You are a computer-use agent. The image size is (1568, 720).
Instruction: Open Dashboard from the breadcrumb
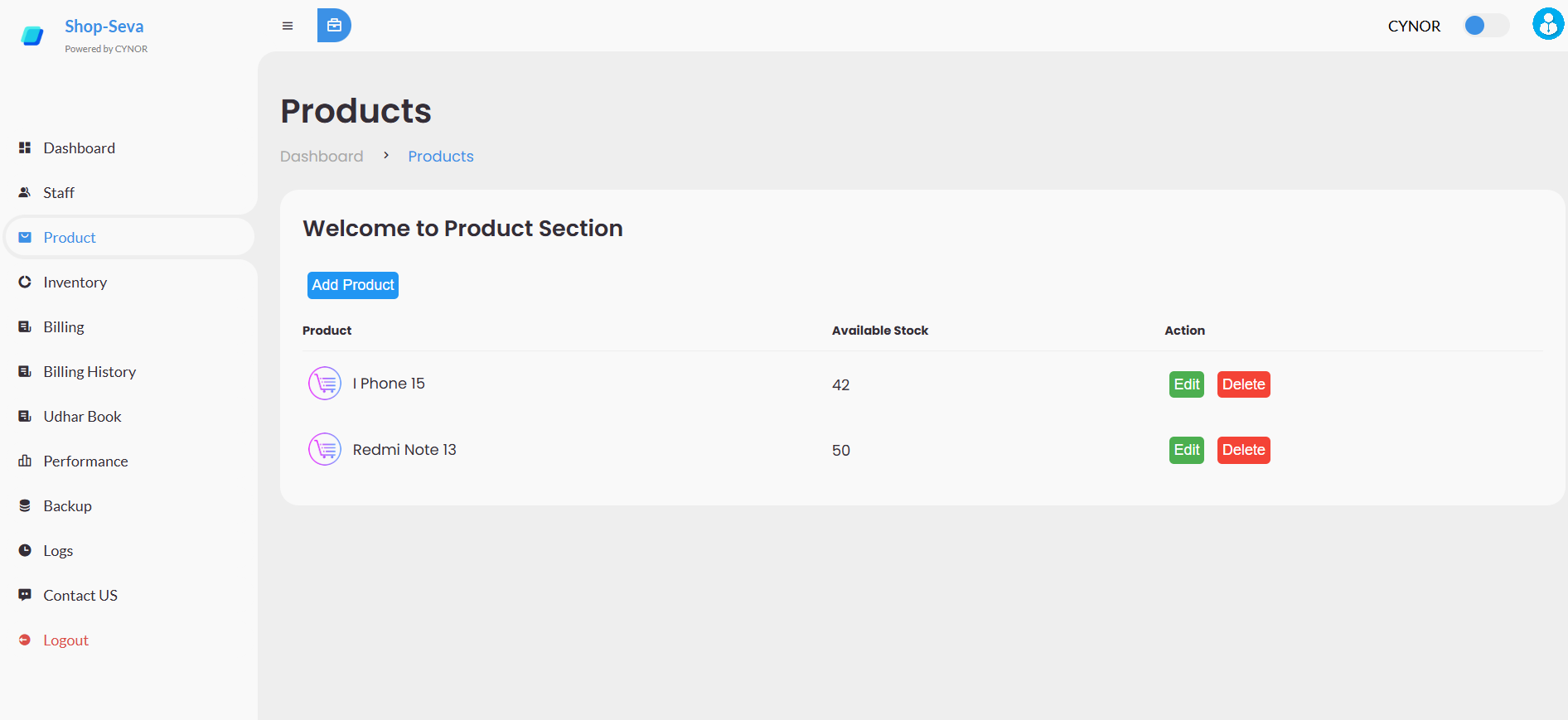coord(322,156)
